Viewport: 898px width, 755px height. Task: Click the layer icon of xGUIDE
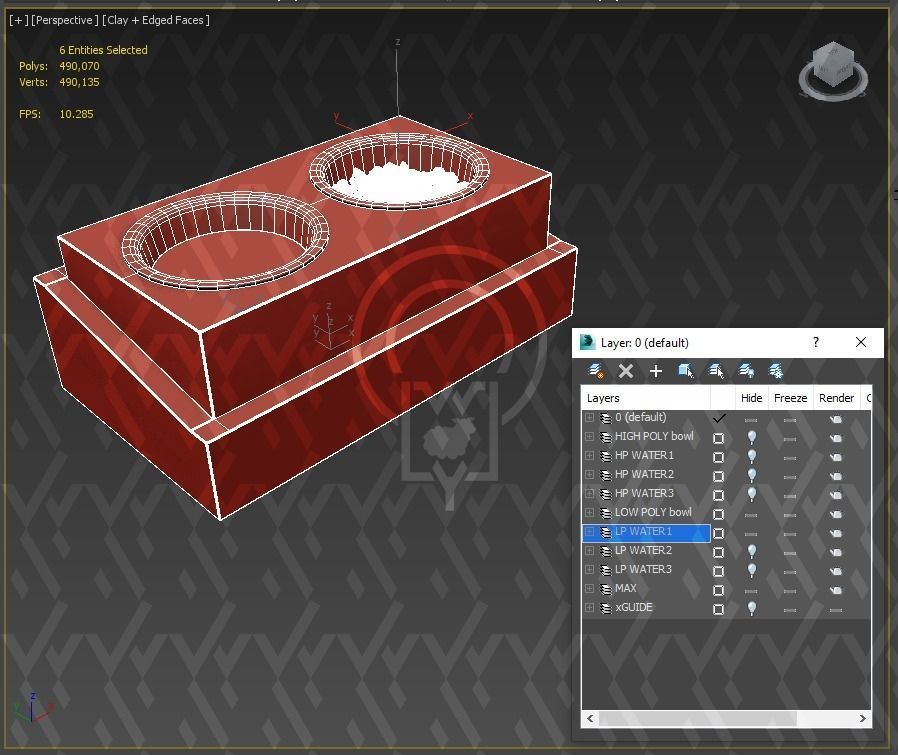click(605, 608)
